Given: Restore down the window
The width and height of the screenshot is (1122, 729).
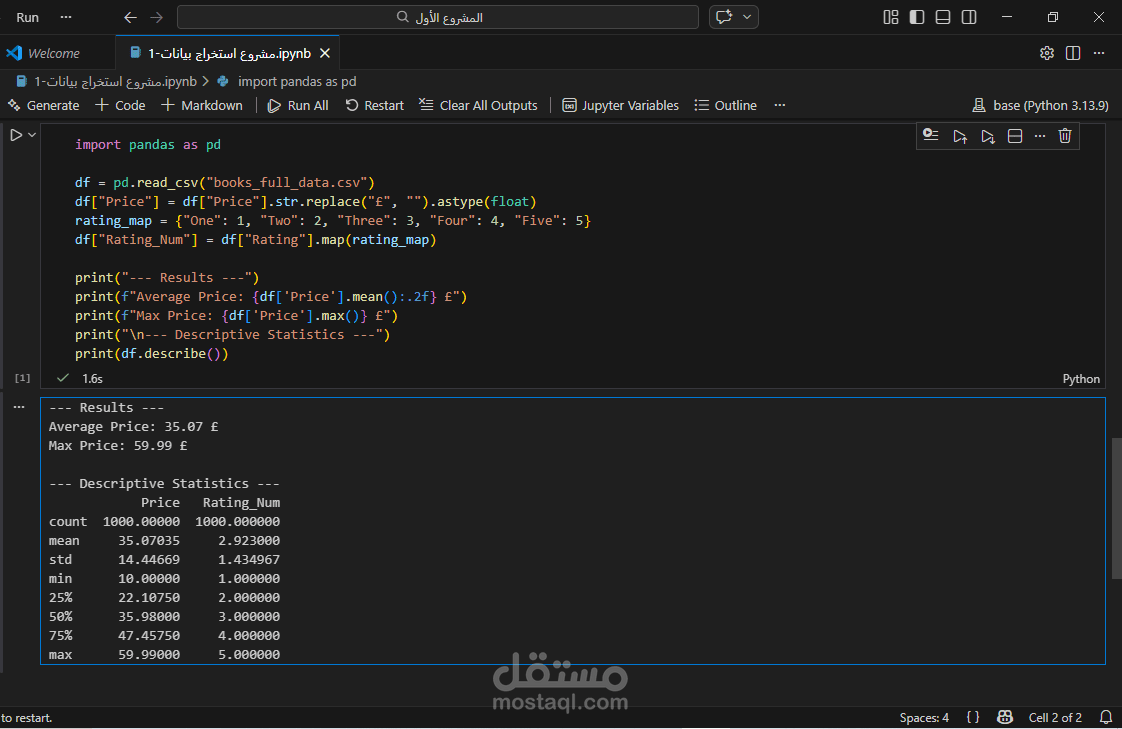Looking at the screenshot, I should coord(1053,17).
